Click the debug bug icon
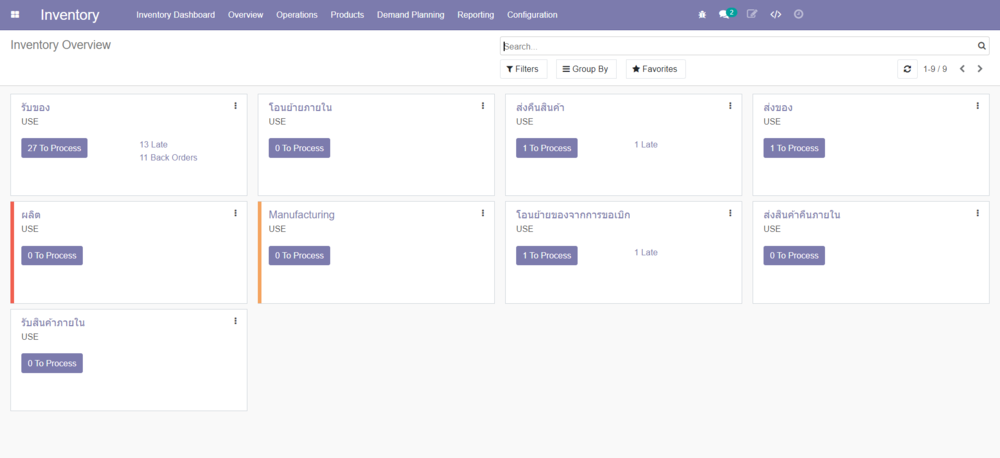The width and height of the screenshot is (1000, 458). (x=702, y=14)
